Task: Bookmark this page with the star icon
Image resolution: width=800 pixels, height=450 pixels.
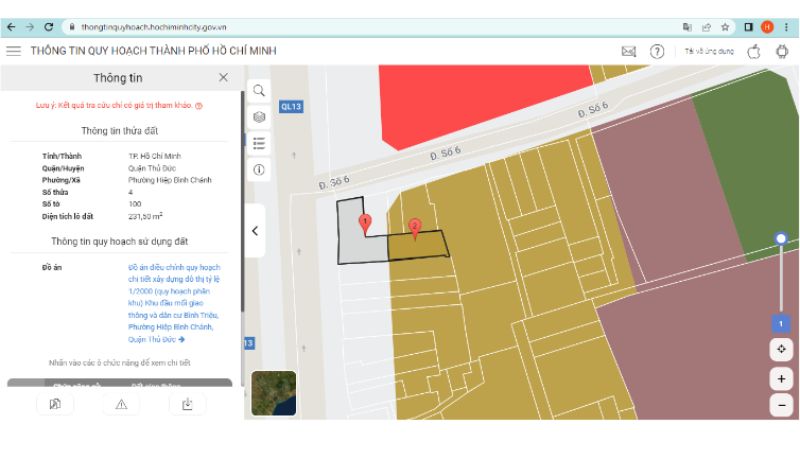Action: [x=725, y=27]
